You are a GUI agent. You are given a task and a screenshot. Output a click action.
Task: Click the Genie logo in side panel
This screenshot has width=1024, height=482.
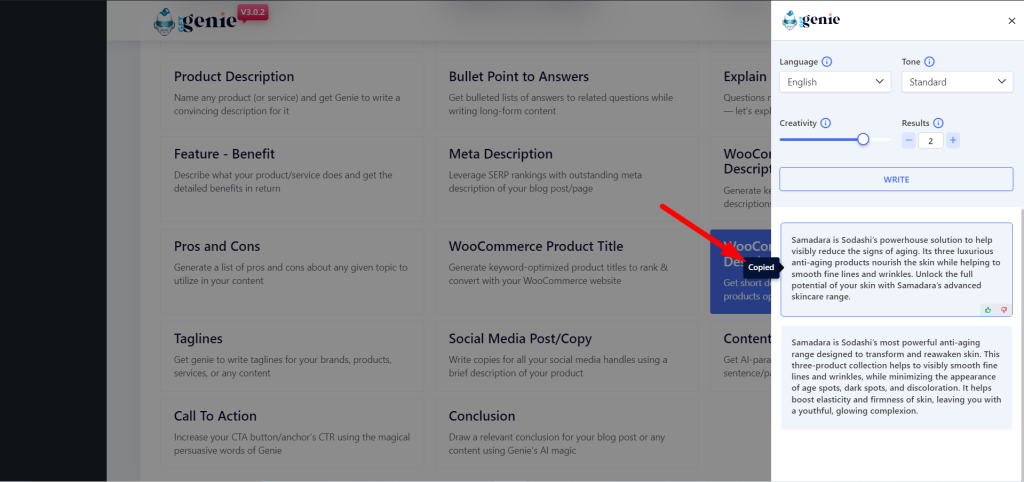pyautogui.click(x=811, y=20)
